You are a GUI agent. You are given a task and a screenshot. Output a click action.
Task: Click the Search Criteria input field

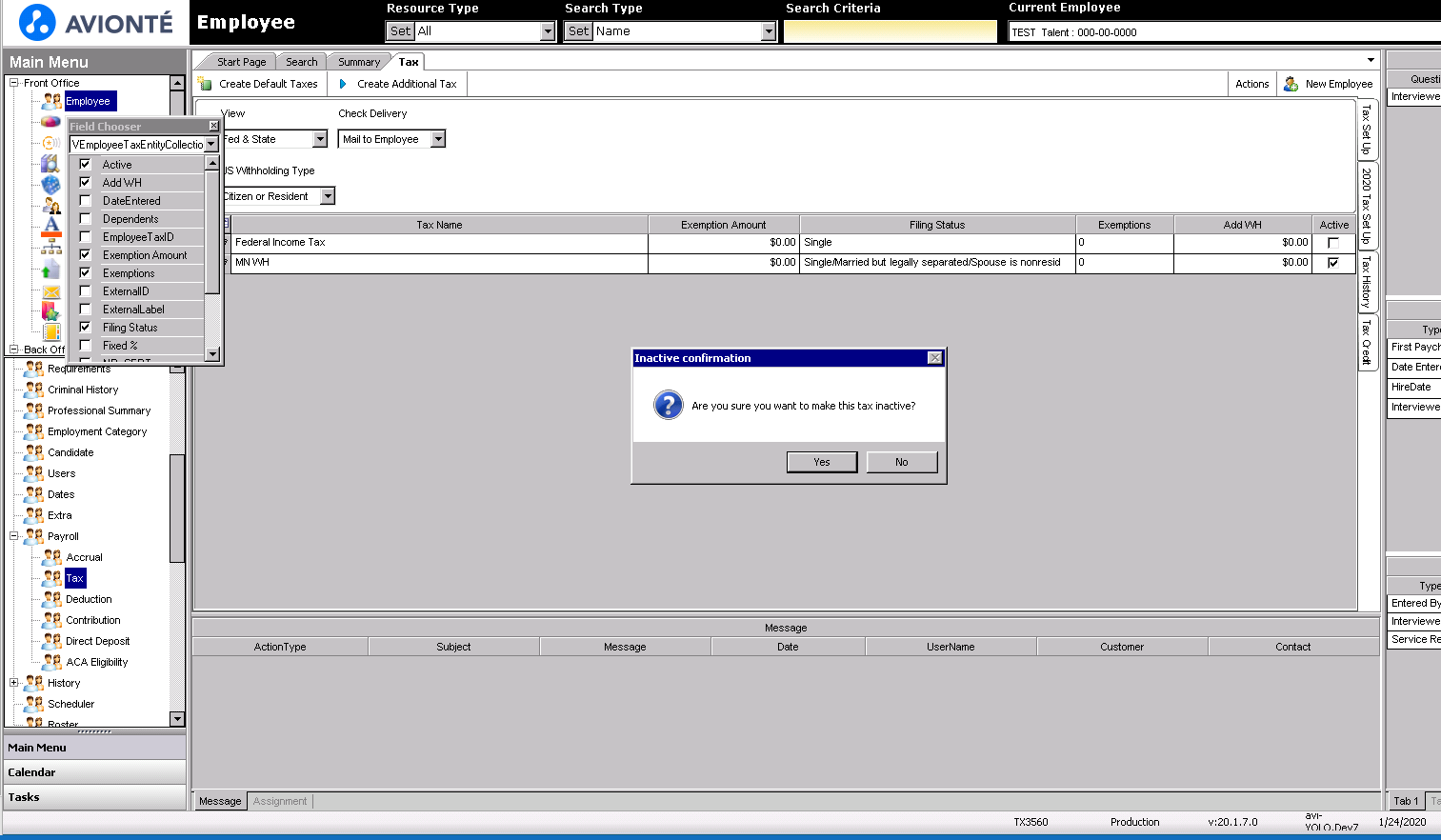click(889, 30)
